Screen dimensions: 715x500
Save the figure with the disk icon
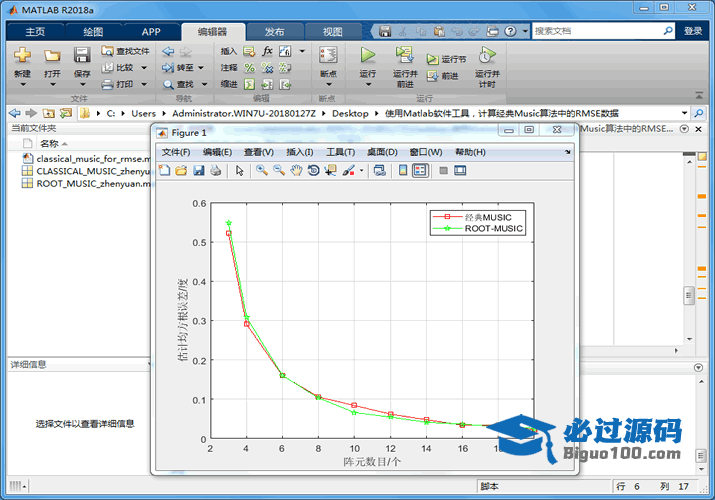pos(199,171)
